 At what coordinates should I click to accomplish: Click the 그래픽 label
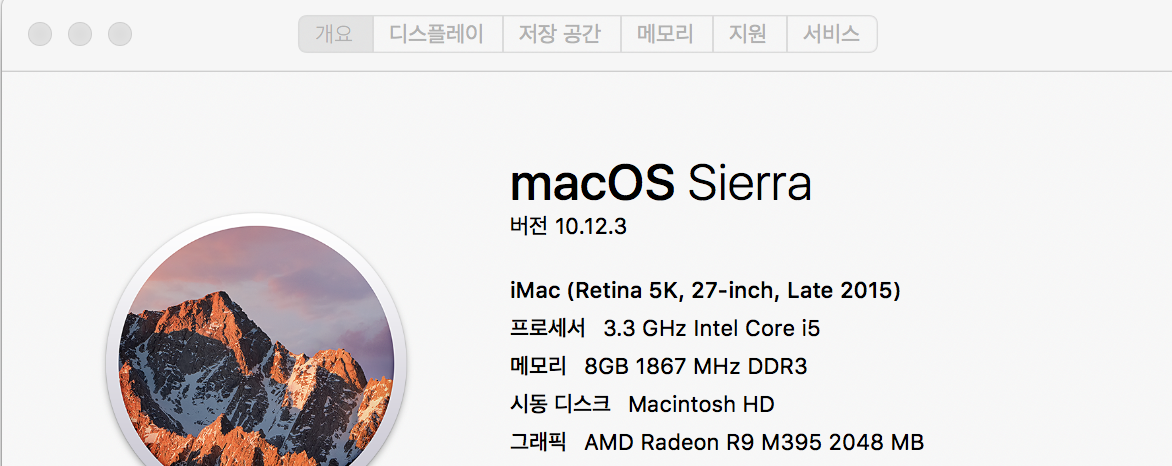coord(538,442)
